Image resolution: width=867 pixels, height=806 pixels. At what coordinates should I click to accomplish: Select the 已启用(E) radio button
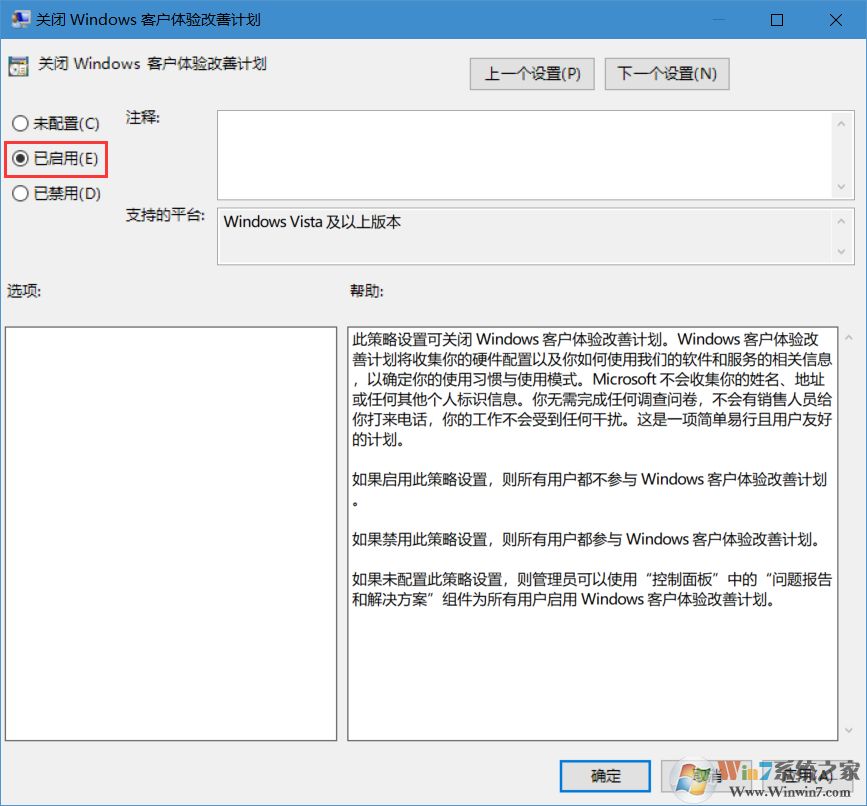tap(20, 158)
